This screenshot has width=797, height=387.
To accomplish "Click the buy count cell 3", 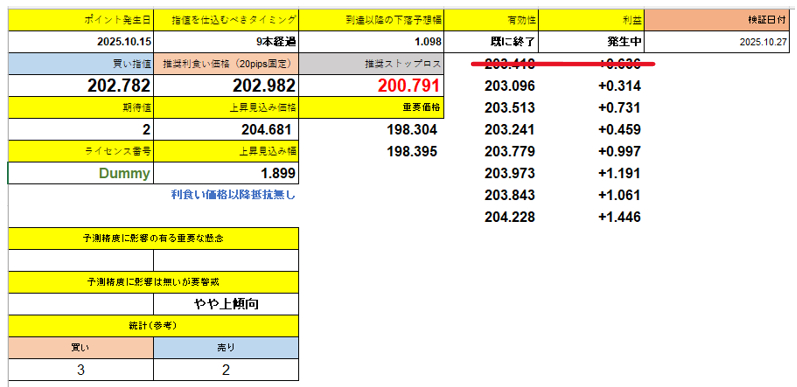I will click(x=81, y=370).
